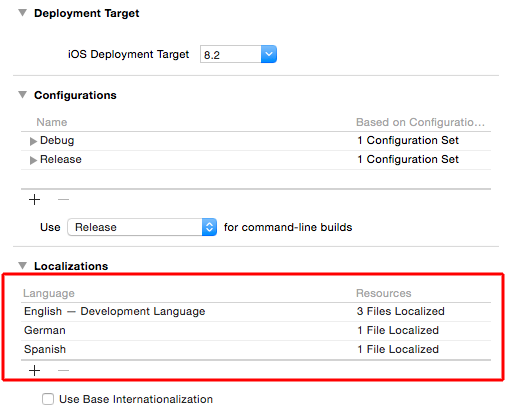Click the 8.2 deployment target field

click(231, 54)
